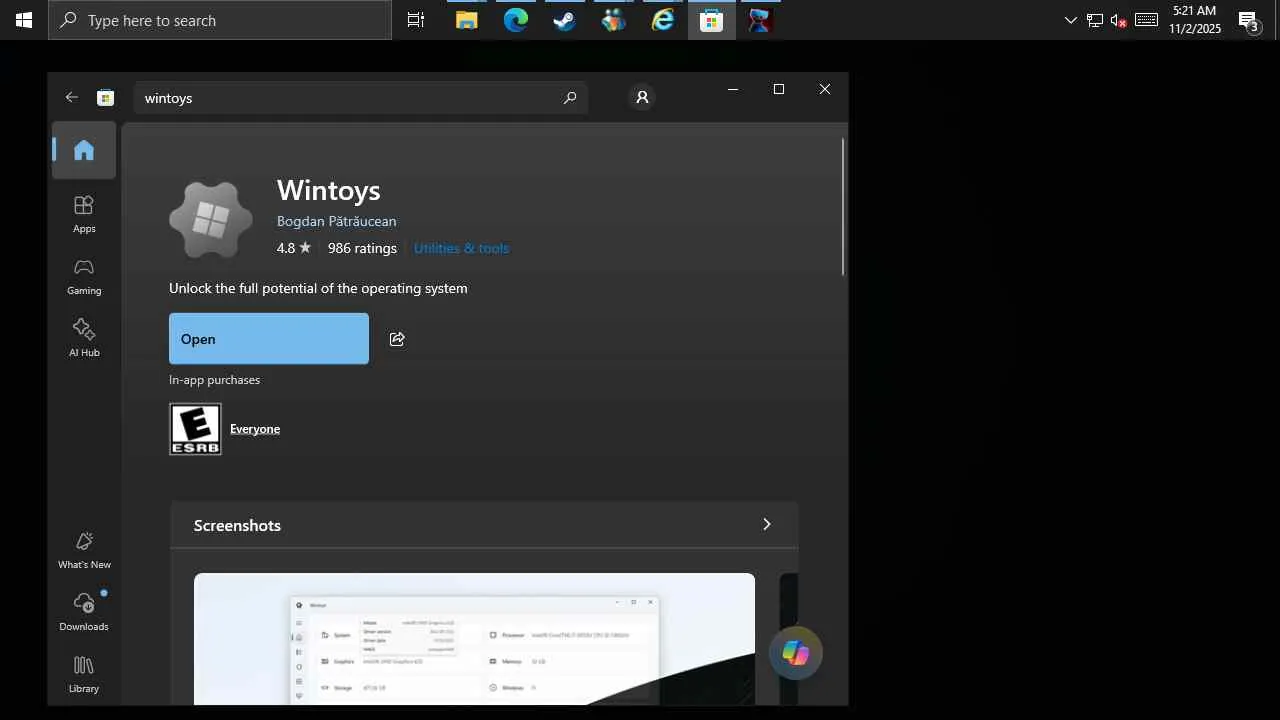Select Home in the Store sidebar
This screenshot has width=1280, height=720.
point(84,150)
